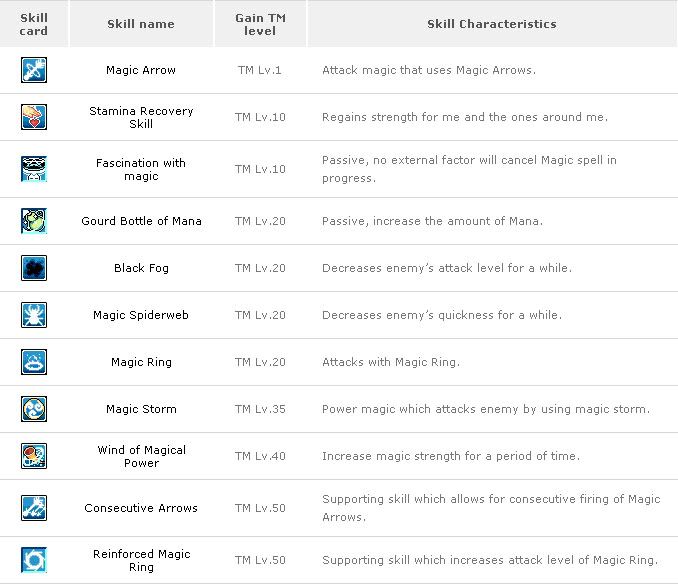Click the Magic Storm skill name
Viewport: 678px width, 584px height.
[x=141, y=409]
